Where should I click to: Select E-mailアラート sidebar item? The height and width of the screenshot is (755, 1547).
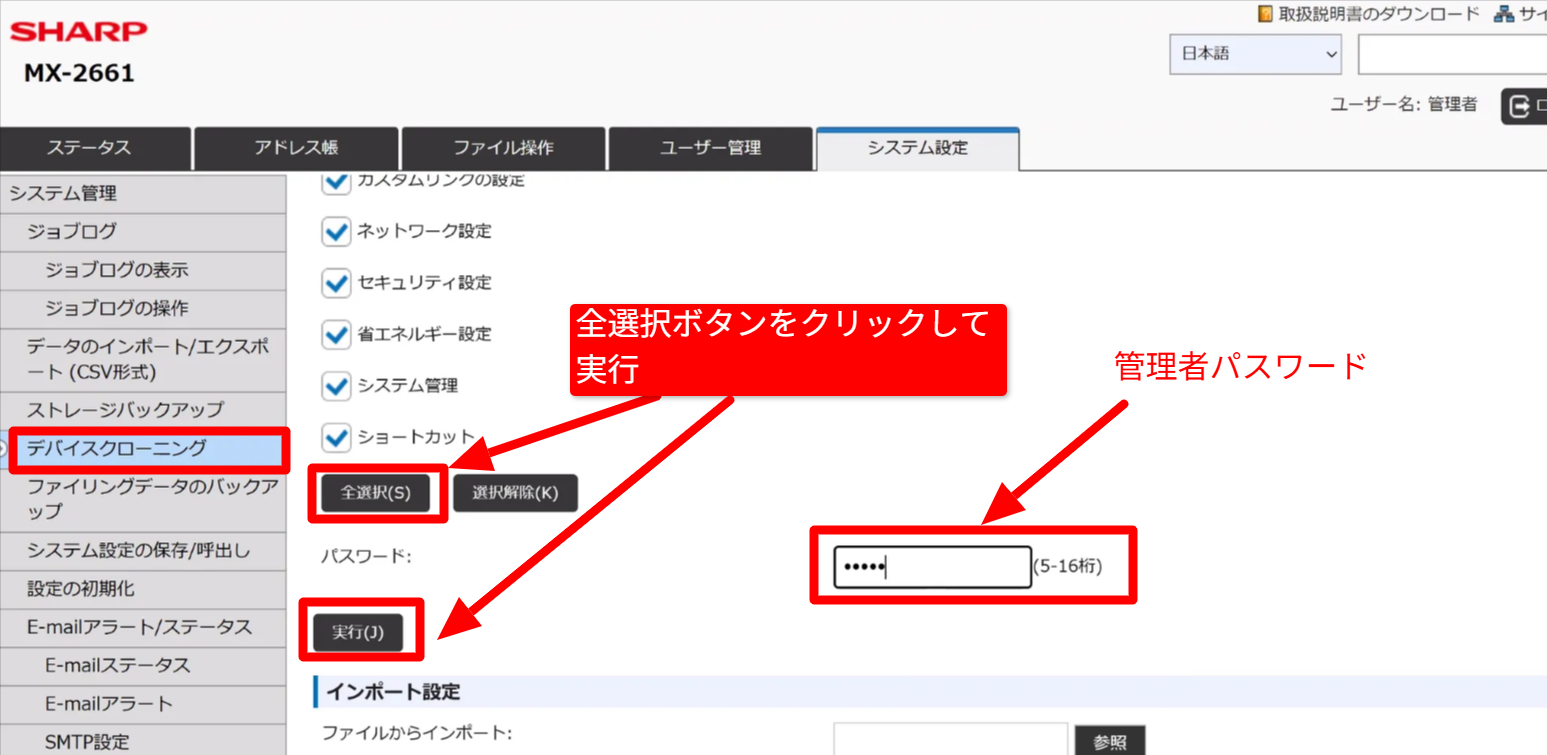click(143, 704)
